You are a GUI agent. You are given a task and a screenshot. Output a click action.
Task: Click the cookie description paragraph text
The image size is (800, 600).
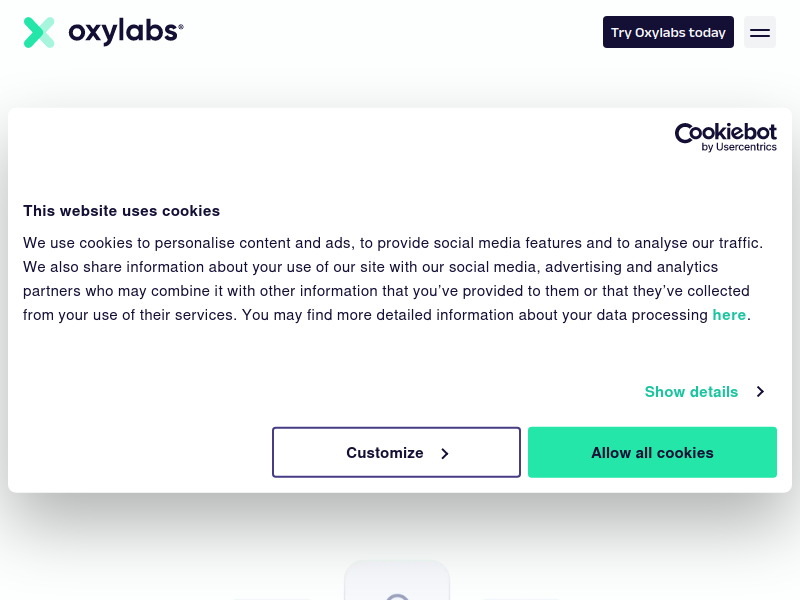[x=393, y=279]
